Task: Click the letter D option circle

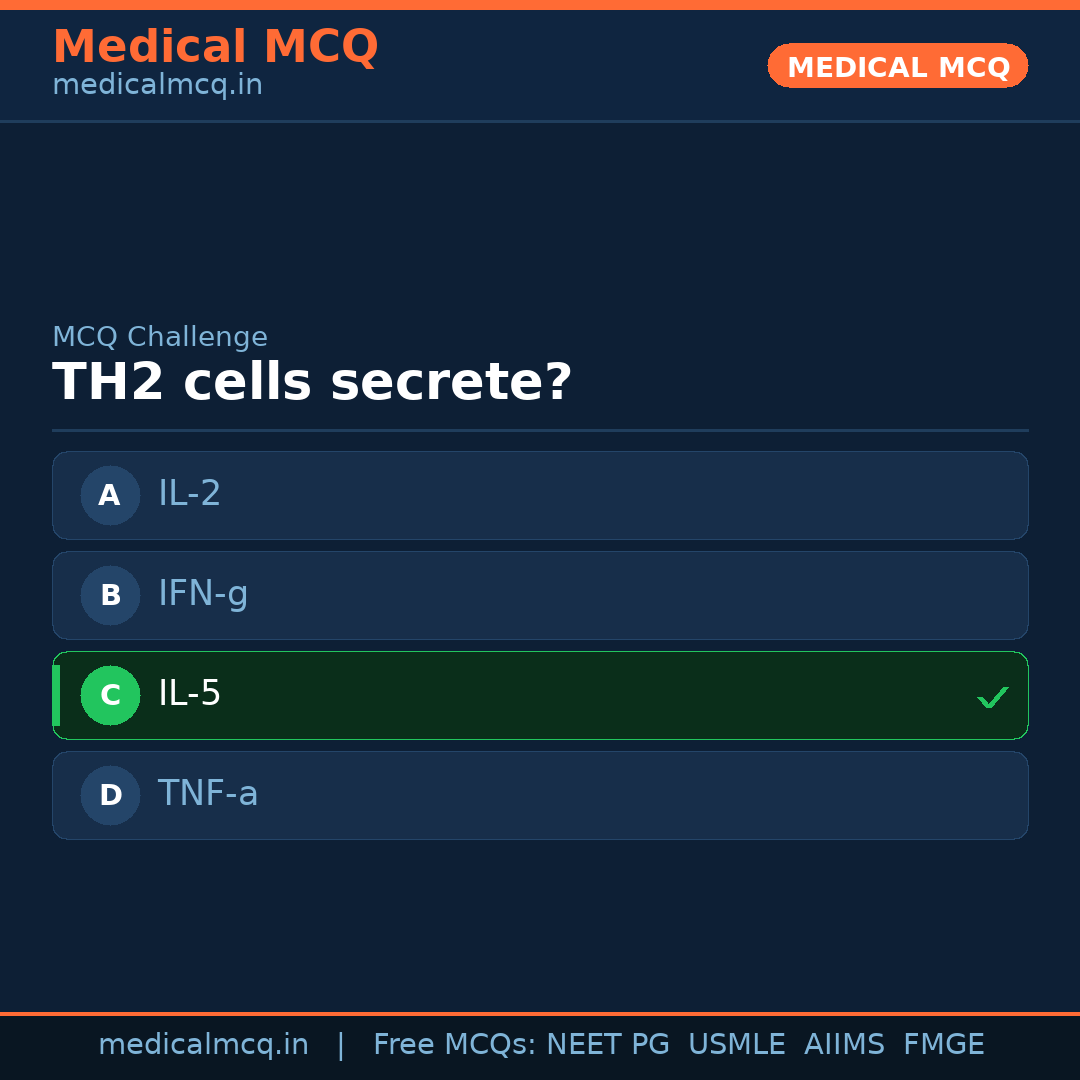Action: 110,795
